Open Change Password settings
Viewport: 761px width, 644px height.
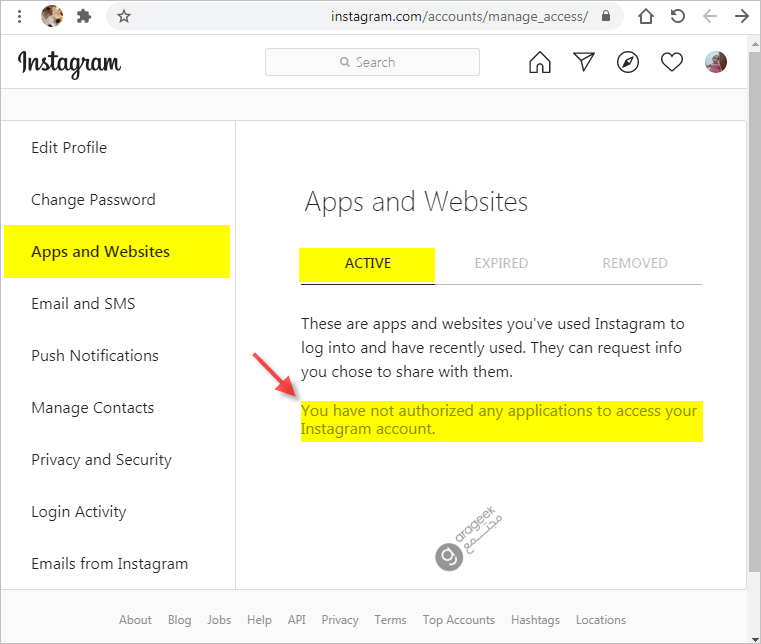click(x=93, y=199)
